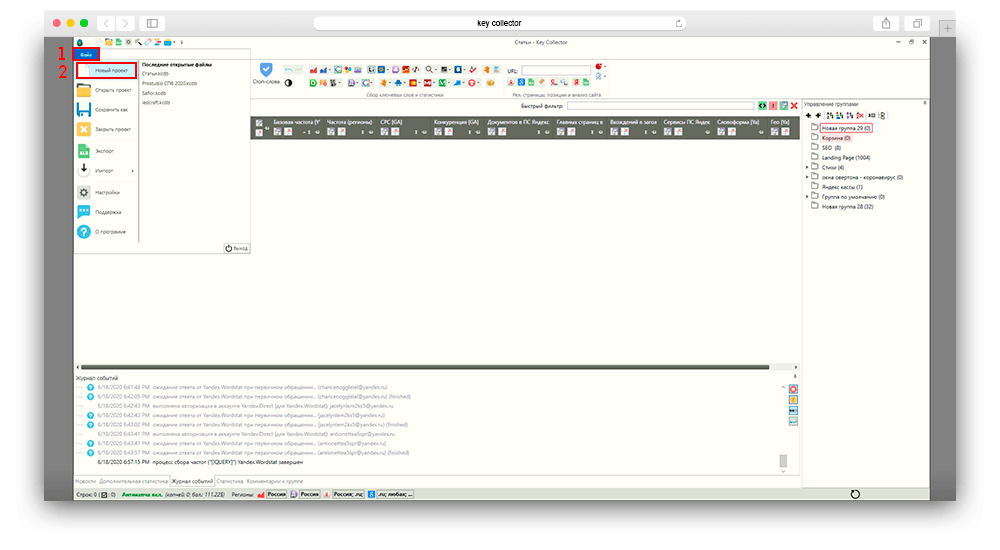1000x550 pixels.
Task: Open Настройки from file menu
Action: (106, 192)
